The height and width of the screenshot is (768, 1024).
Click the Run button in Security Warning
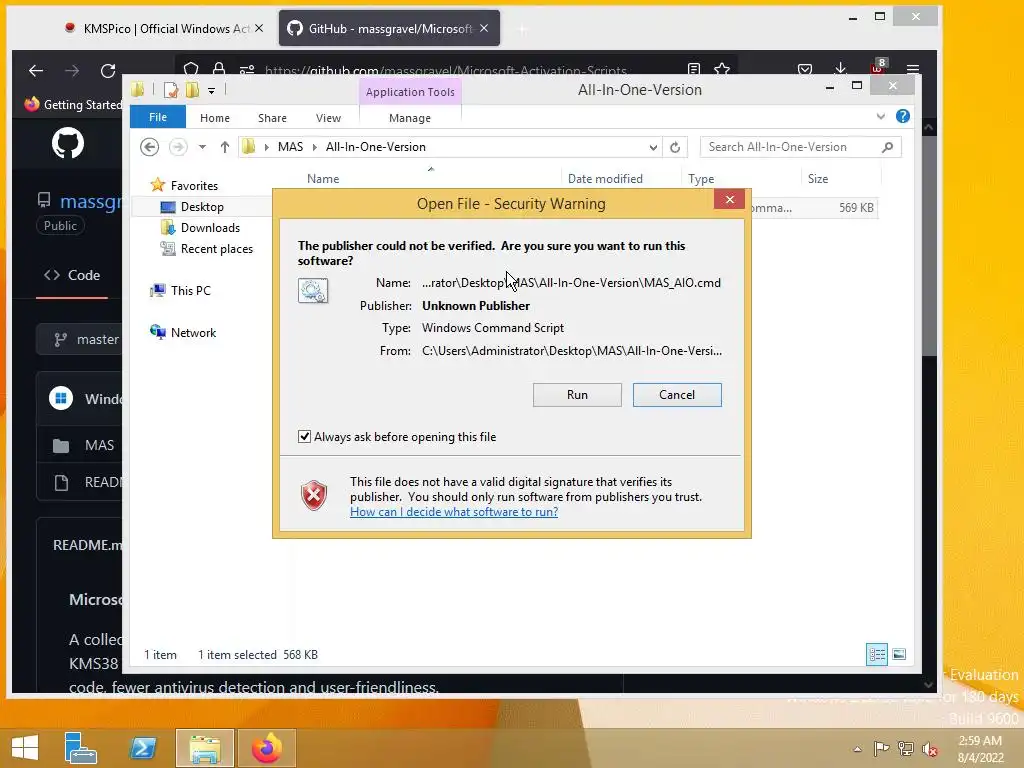577,394
